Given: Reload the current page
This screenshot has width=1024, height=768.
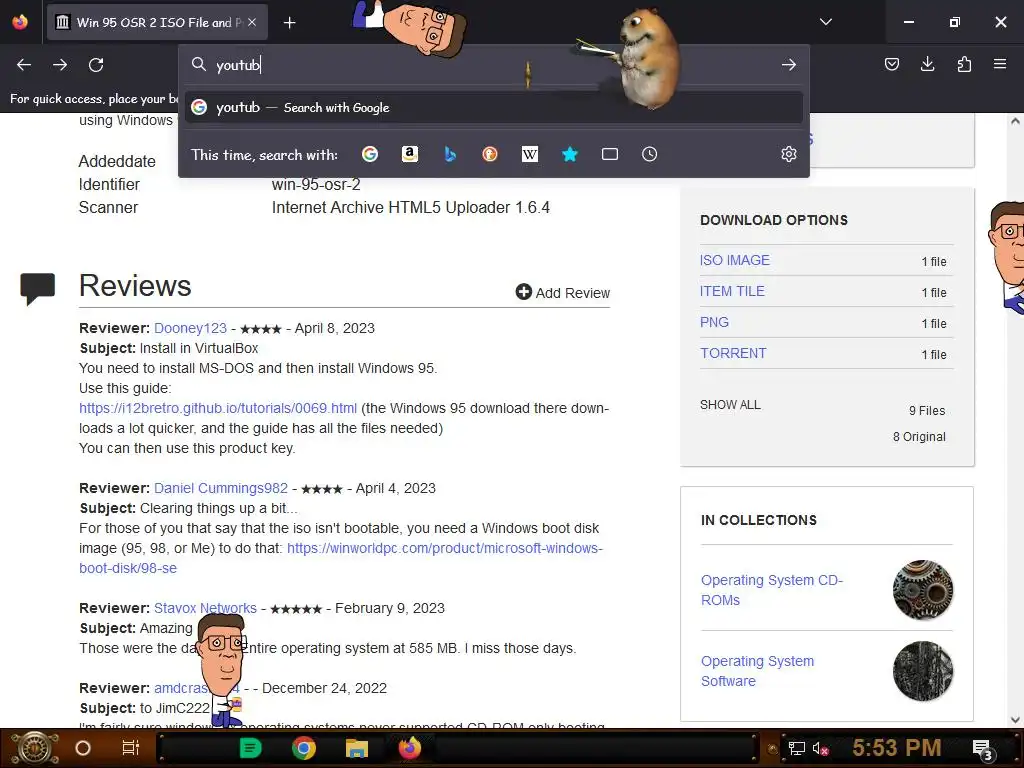Looking at the screenshot, I should coord(96,65).
